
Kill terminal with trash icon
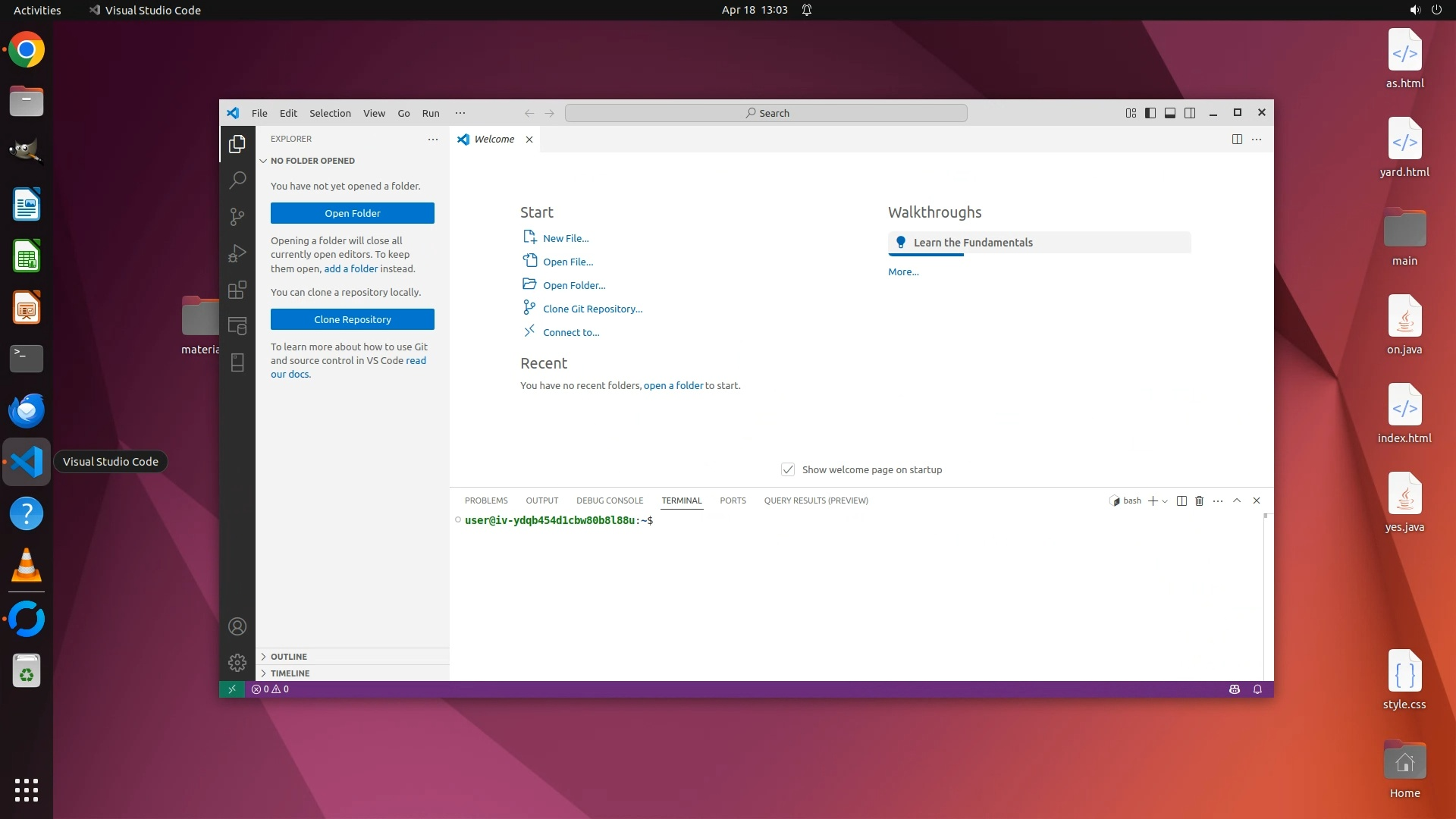(x=1199, y=500)
